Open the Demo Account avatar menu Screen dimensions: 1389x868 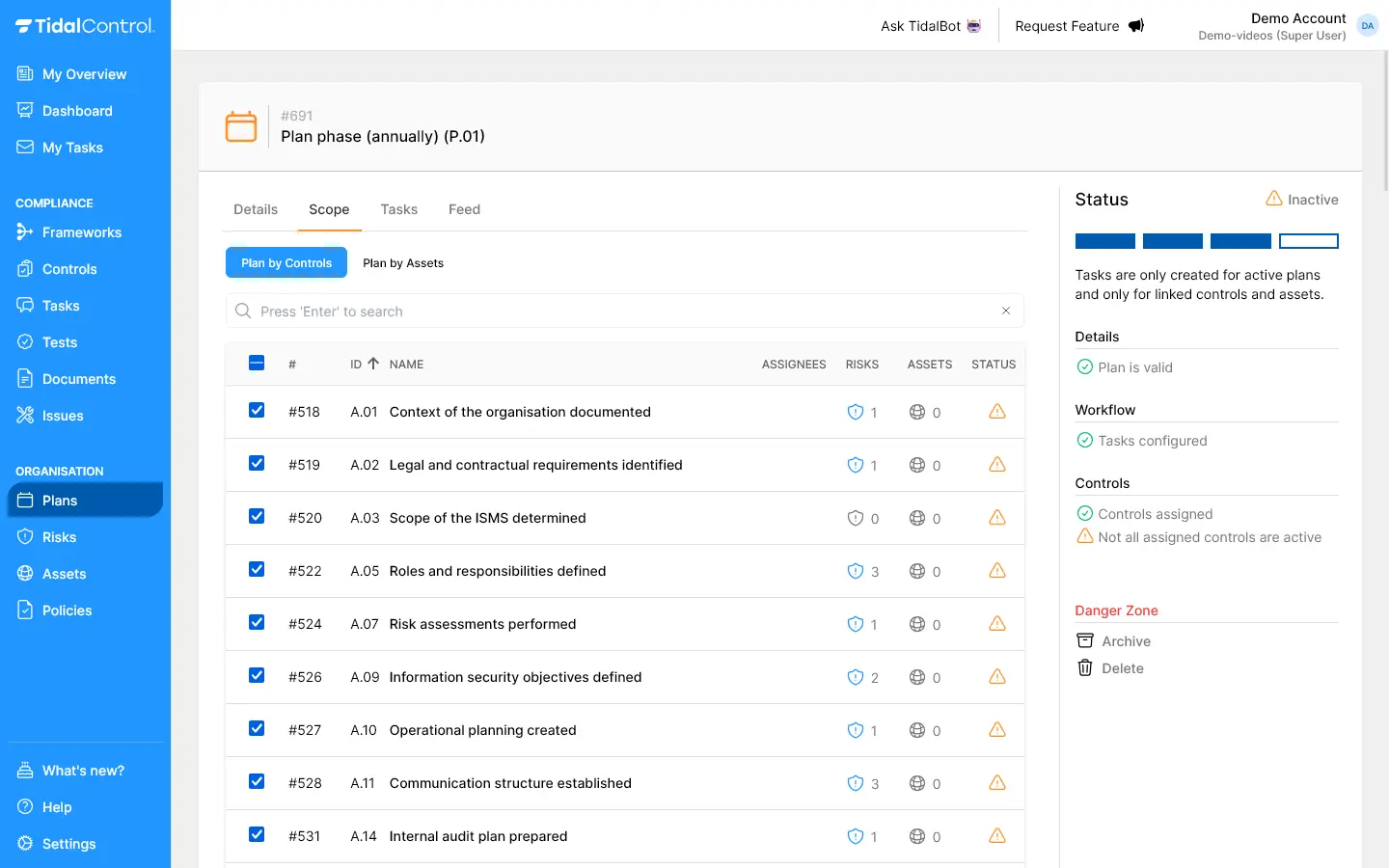point(1367,26)
